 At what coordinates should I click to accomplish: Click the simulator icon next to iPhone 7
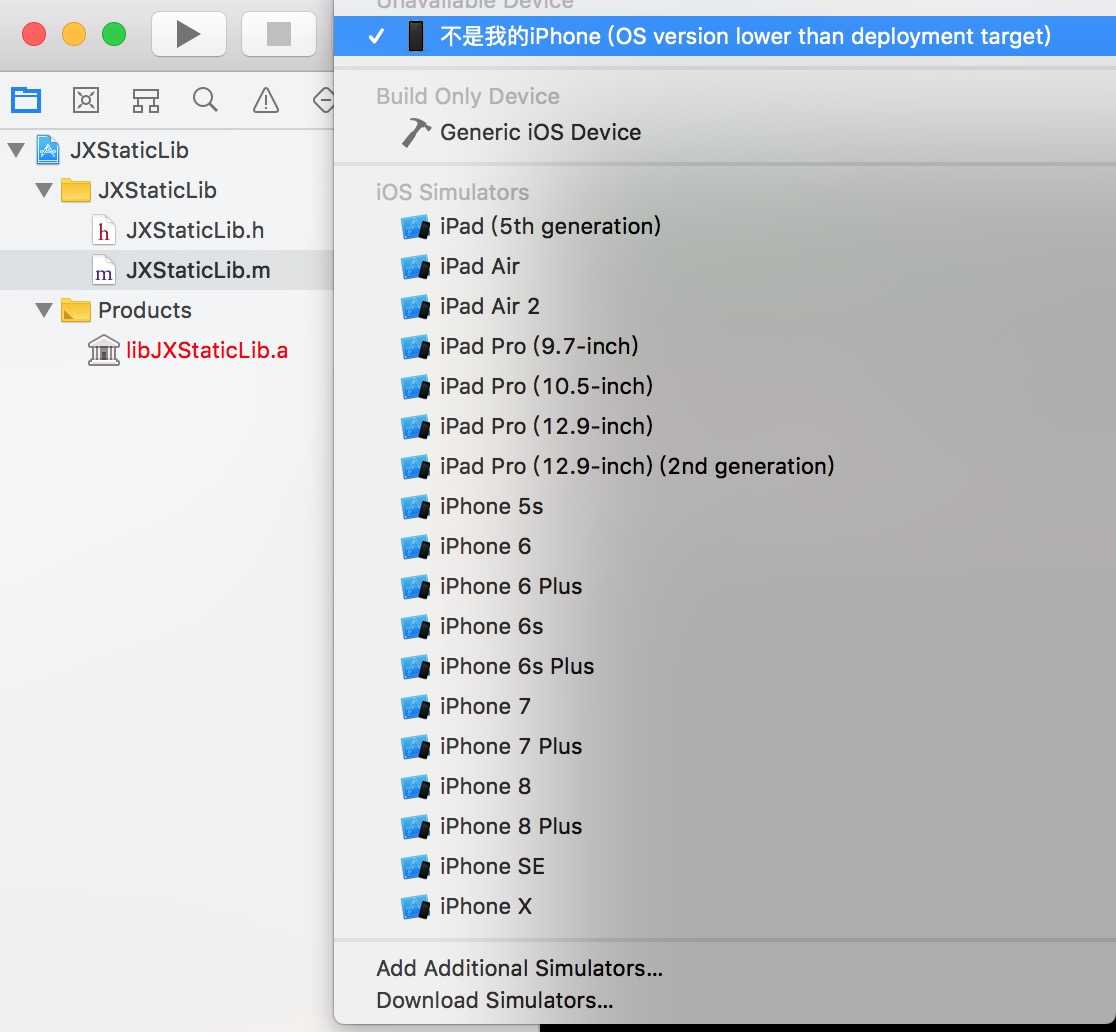tap(416, 707)
